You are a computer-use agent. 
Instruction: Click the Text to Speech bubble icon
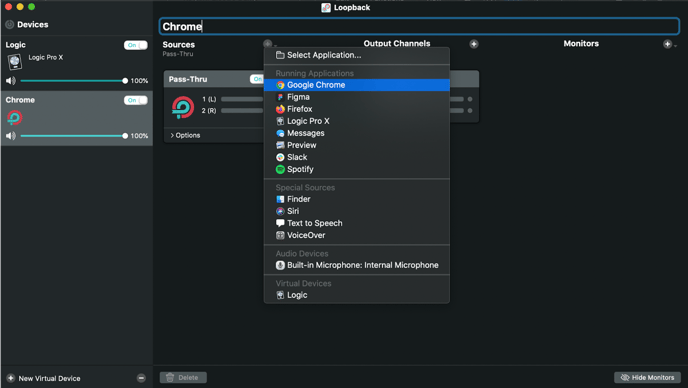pyautogui.click(x=280, y=223)
